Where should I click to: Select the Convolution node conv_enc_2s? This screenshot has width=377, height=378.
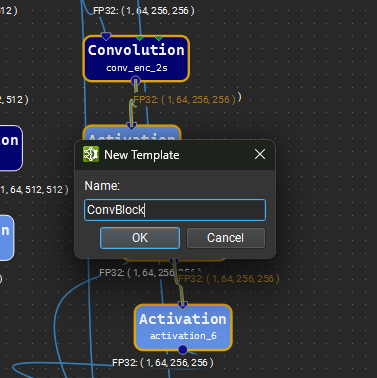coord(136,59)
